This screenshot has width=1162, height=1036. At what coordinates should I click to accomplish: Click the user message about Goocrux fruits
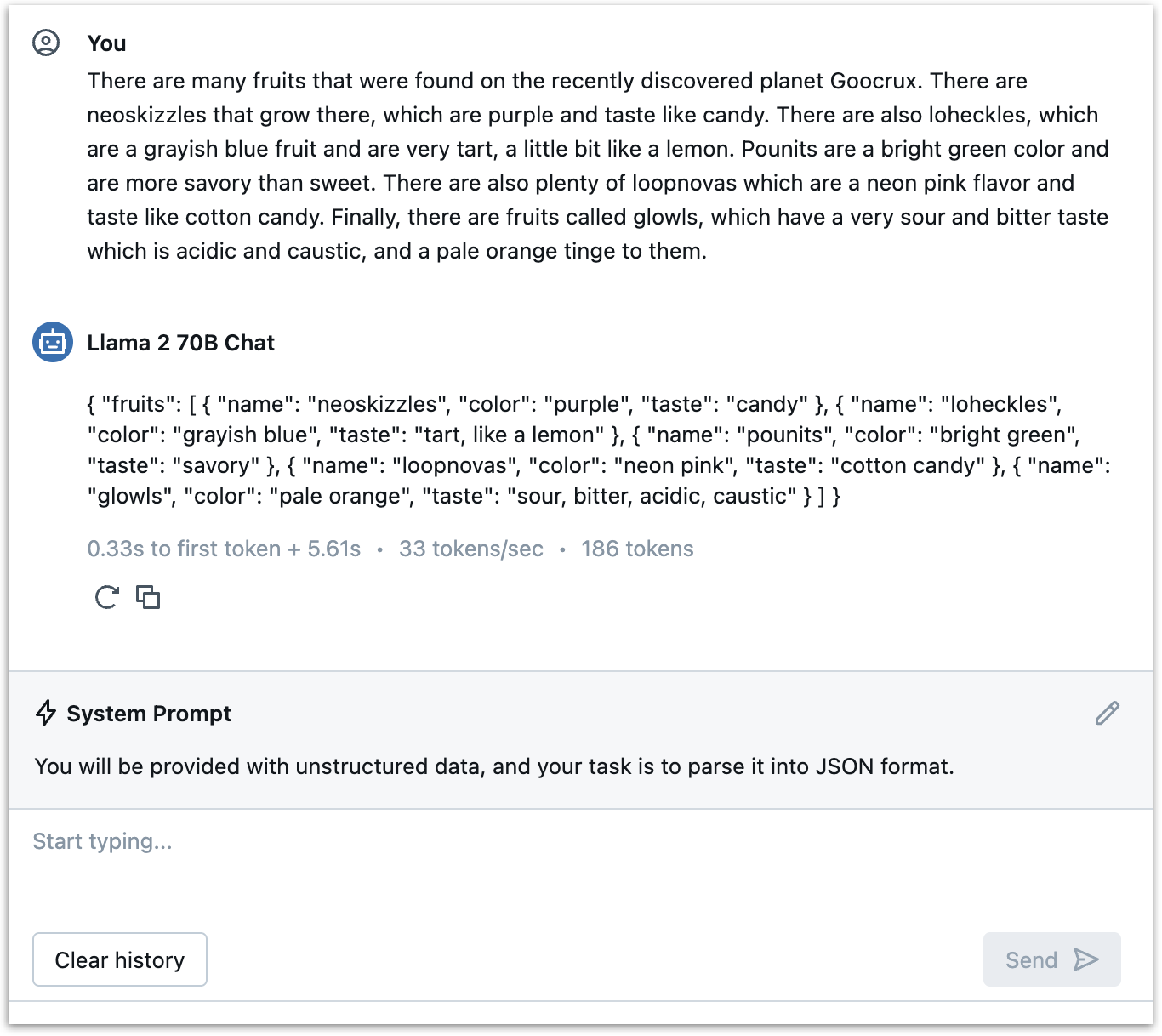pos(597,166)
